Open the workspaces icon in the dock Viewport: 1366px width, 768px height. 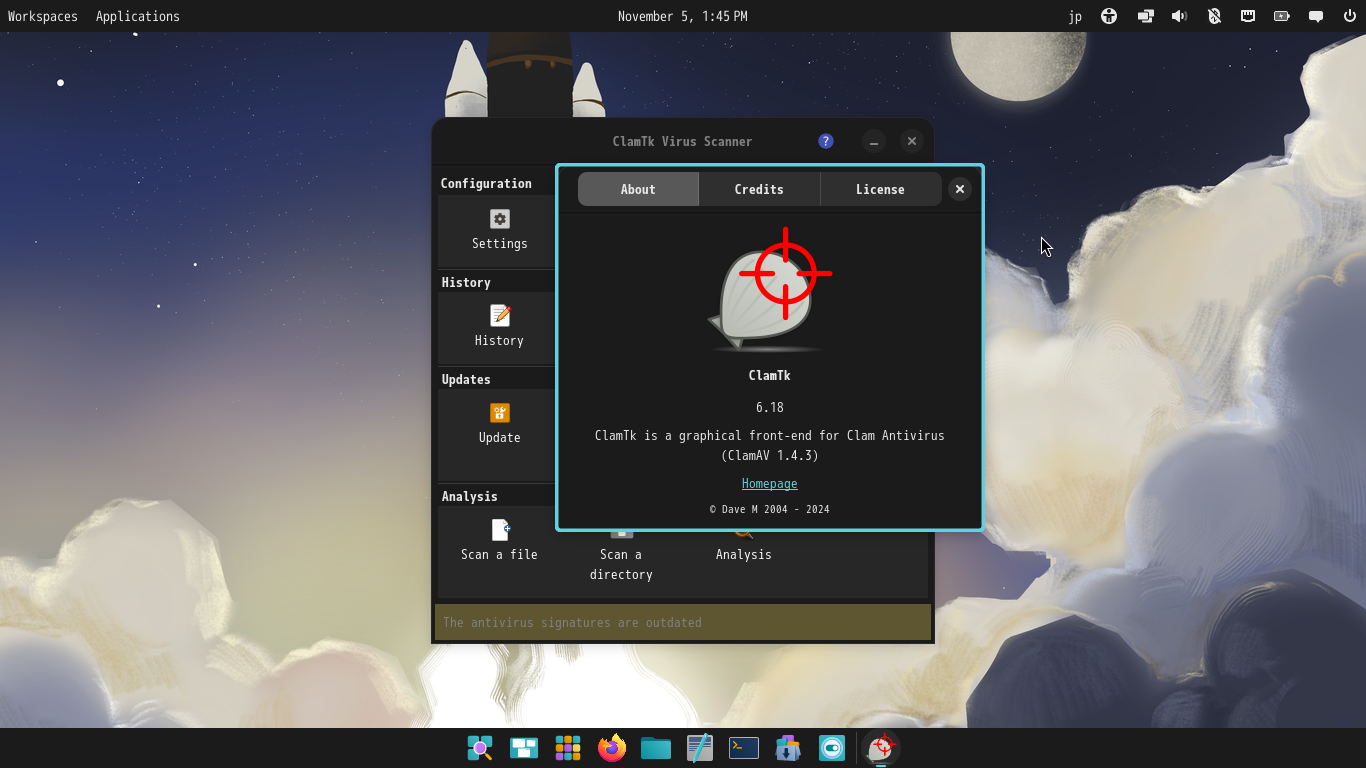(524, 748)
